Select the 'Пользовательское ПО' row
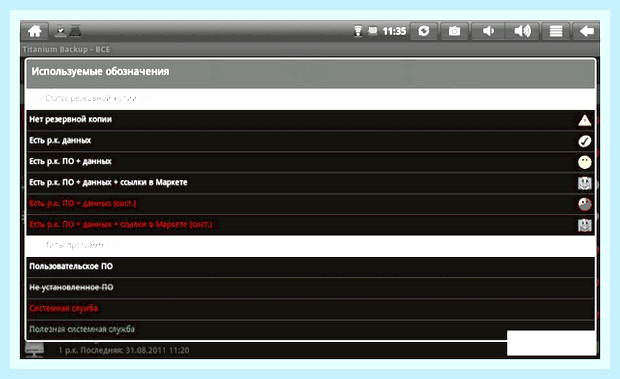 click(x=310, y=267)
